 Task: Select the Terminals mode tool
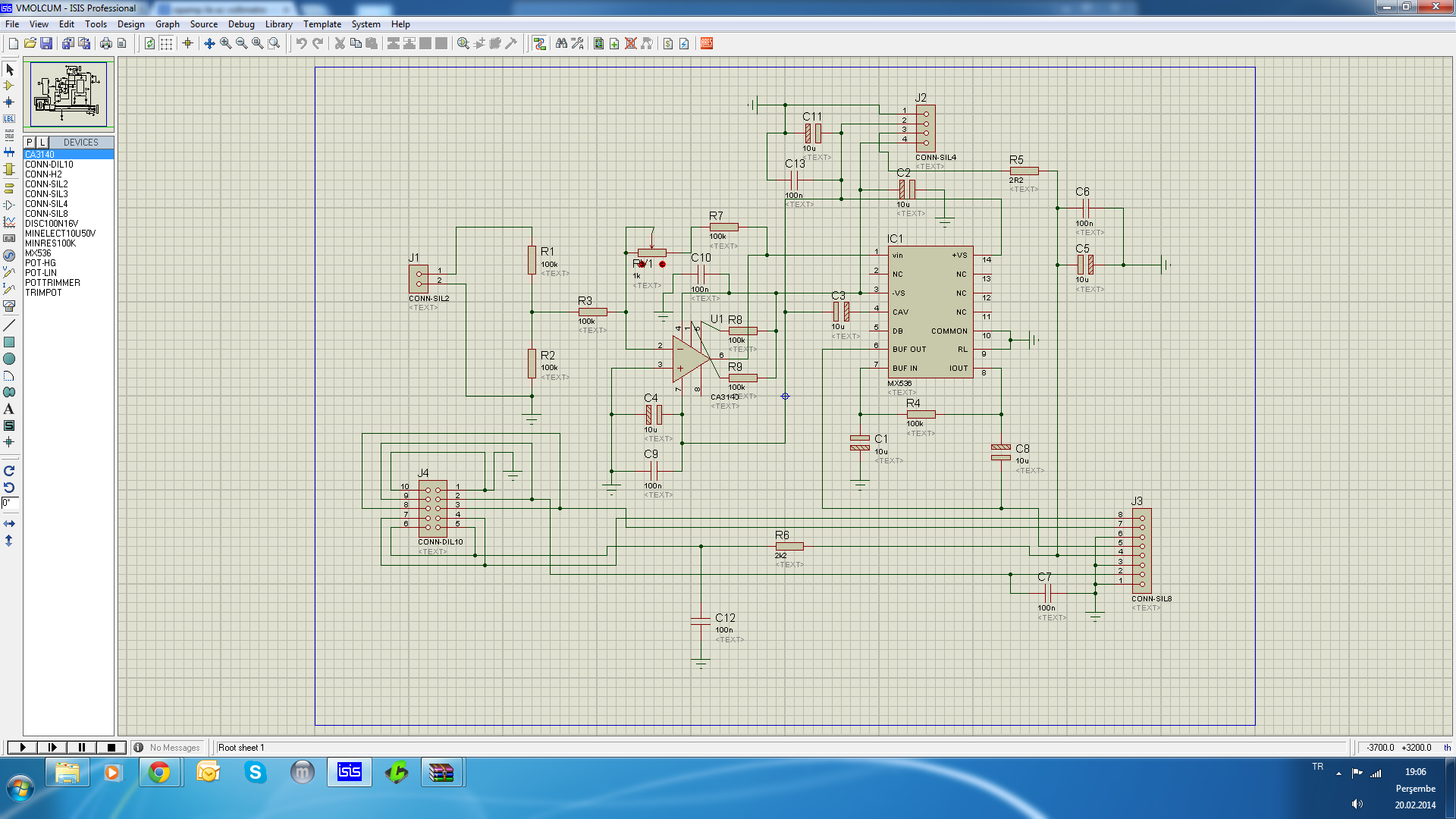[x=9, y=188]
